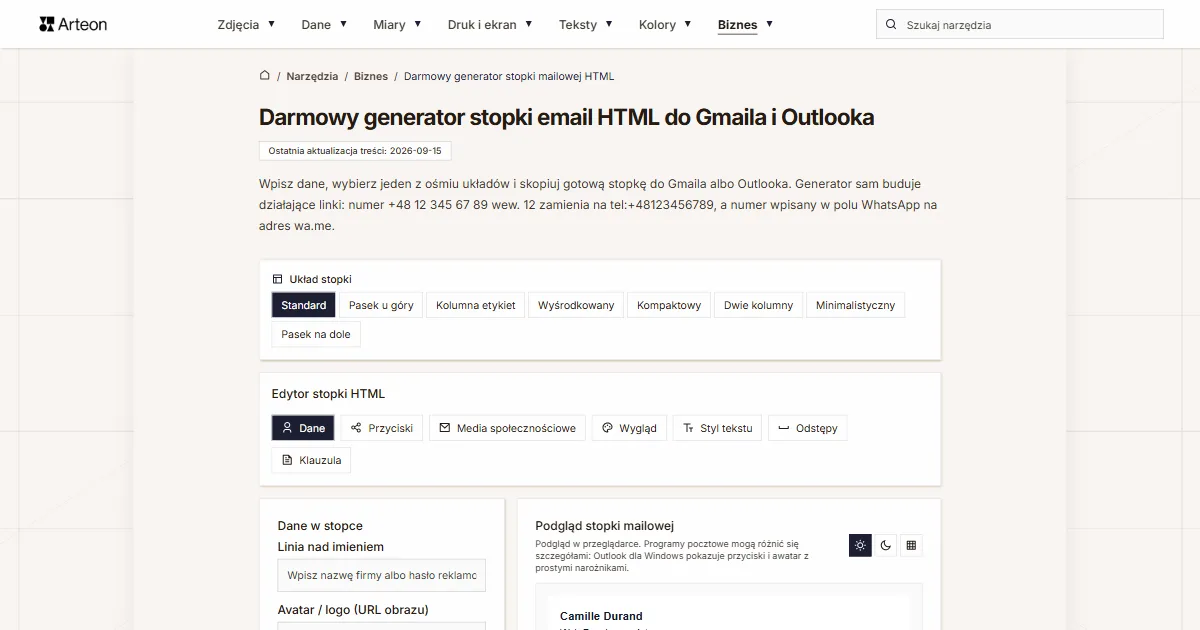Click the Podgląd stopki mailowej heading

605,525
